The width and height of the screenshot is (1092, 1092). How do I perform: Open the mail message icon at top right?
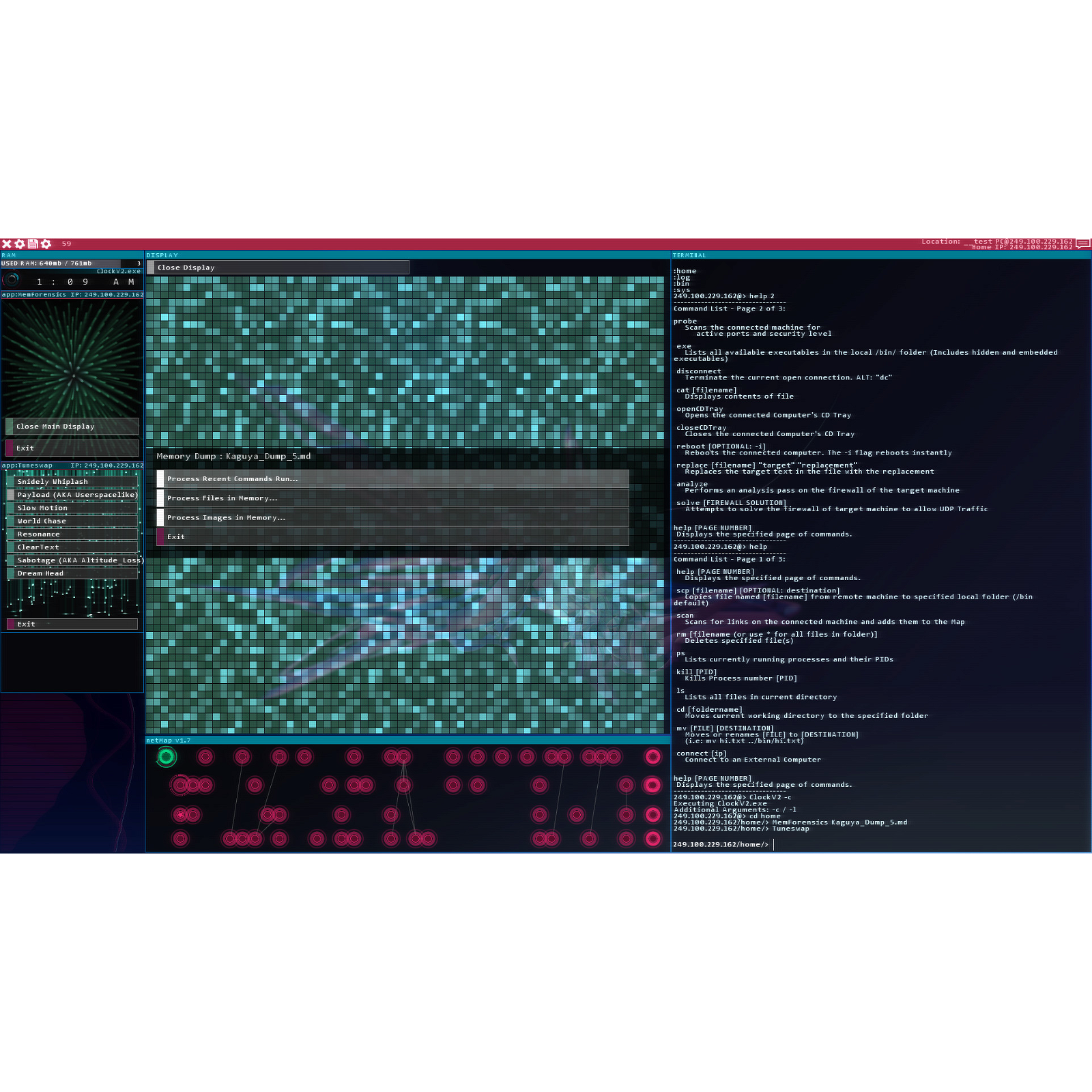pyautogui.click(x=1082, y=243)
